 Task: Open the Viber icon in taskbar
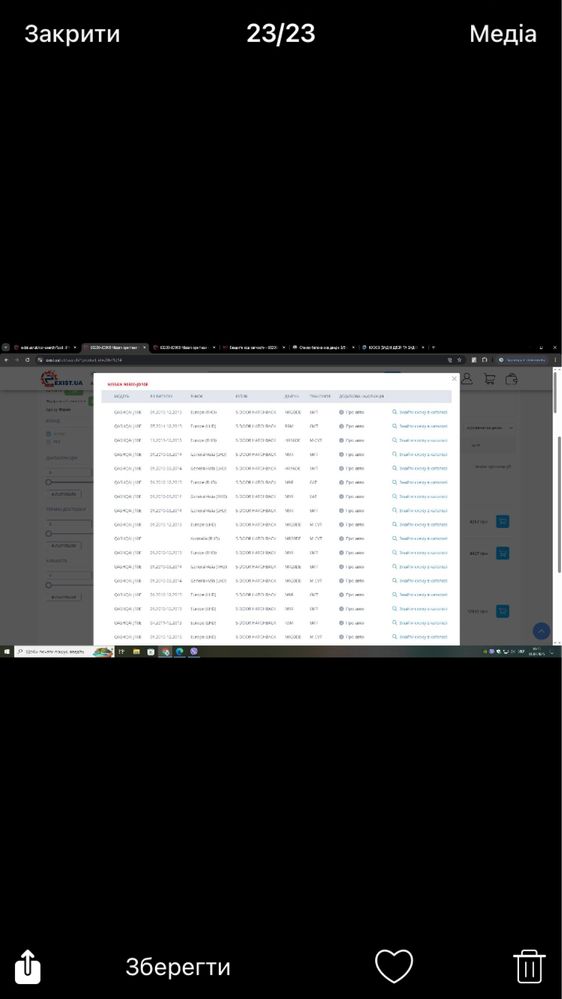(x=194, y=652)
